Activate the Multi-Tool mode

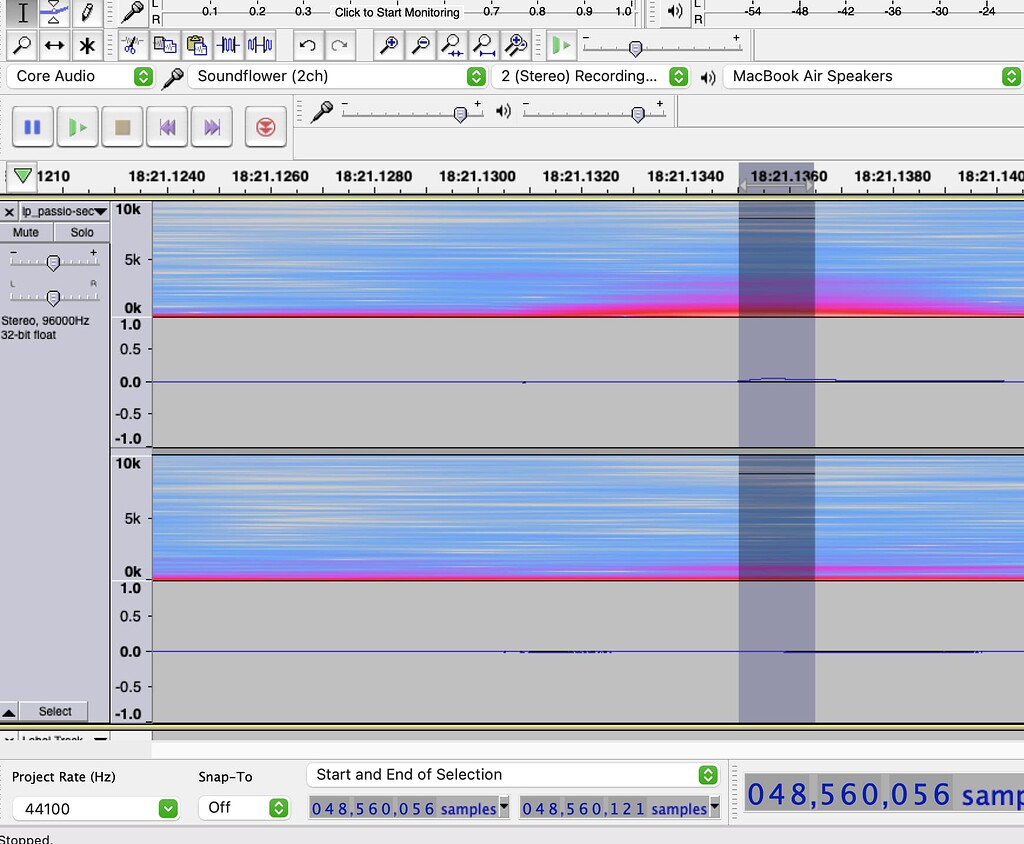click(88, 46)
